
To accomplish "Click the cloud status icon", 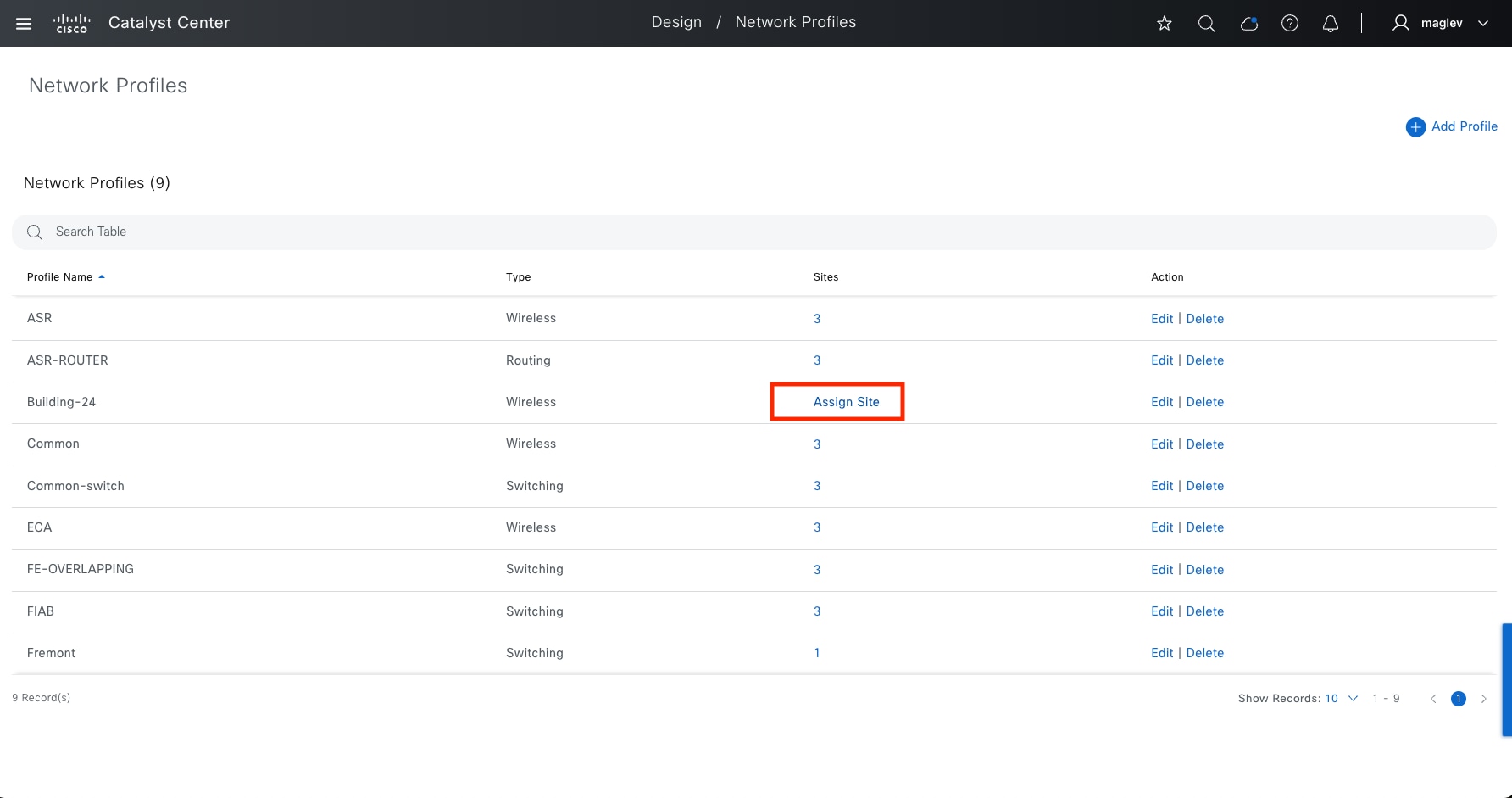I will click(1248, 24).
